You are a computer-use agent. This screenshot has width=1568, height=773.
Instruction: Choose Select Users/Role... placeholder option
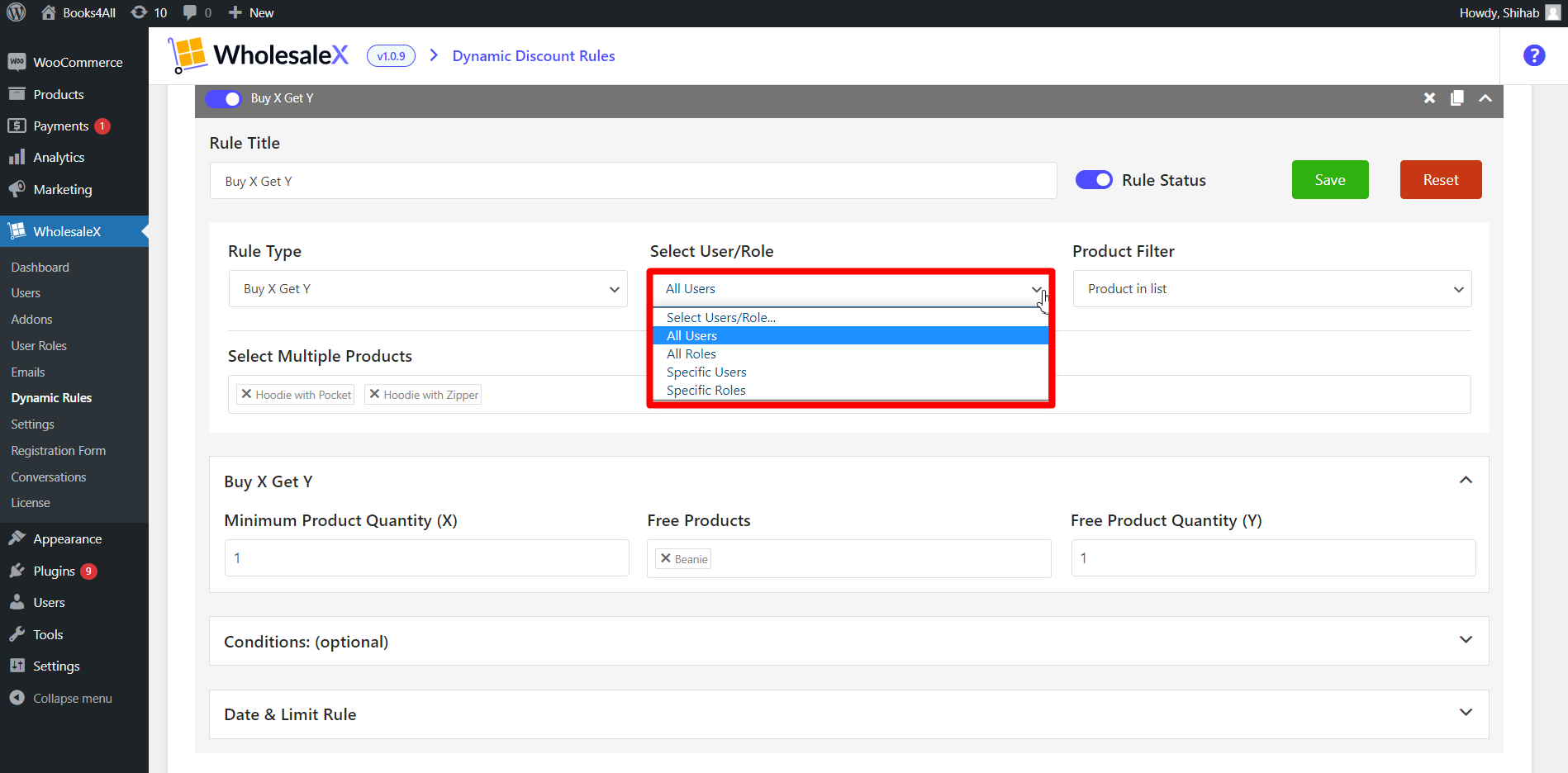coord(851,317)
